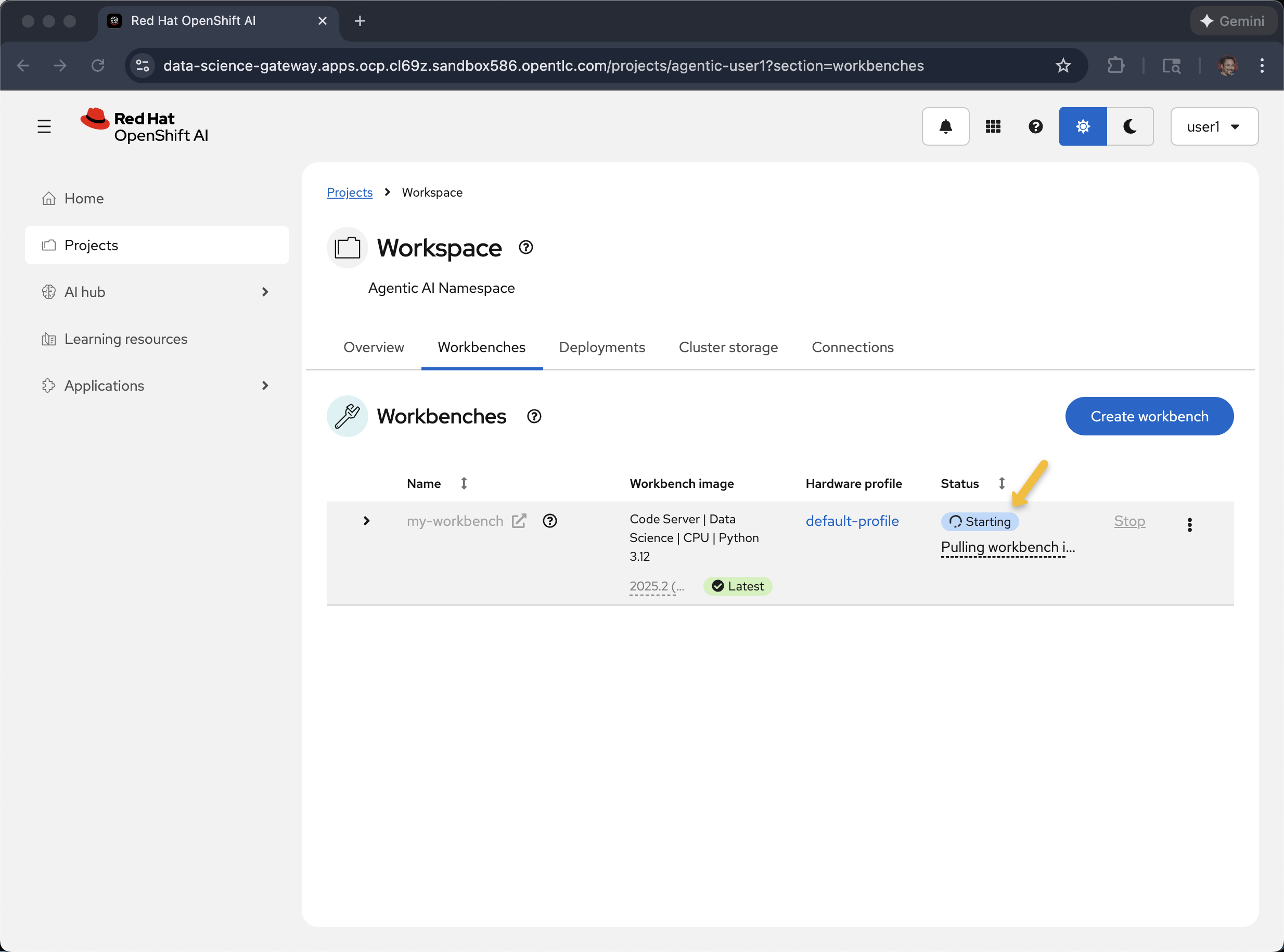1284x952 pixels.
Task: Switch to the Deployments tab
Action: coord(601,347)
